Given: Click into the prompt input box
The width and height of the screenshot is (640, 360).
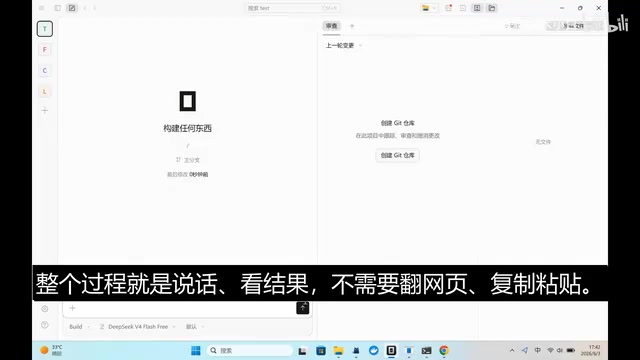Looking at the screenshot, I should pyautogui.click(x=186, y=308).
